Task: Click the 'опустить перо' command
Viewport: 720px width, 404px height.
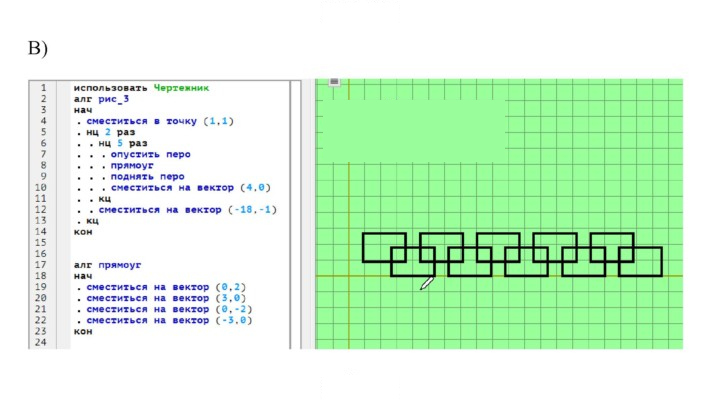Action: (151, 154)
